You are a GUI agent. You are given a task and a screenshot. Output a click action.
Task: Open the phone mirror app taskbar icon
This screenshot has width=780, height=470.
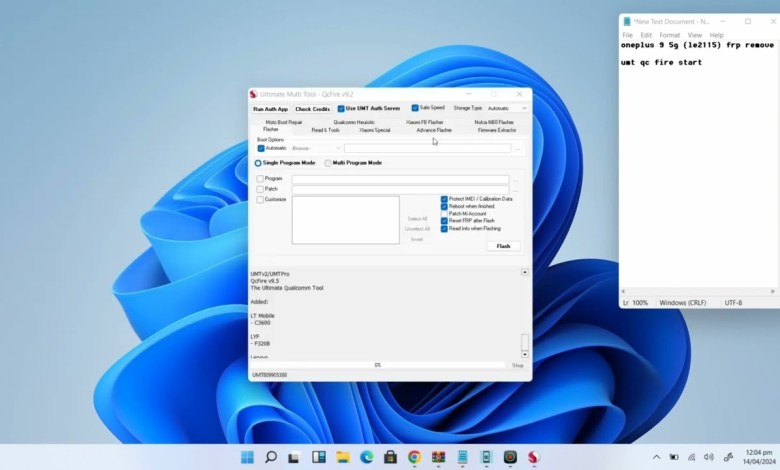coord(486,457)
